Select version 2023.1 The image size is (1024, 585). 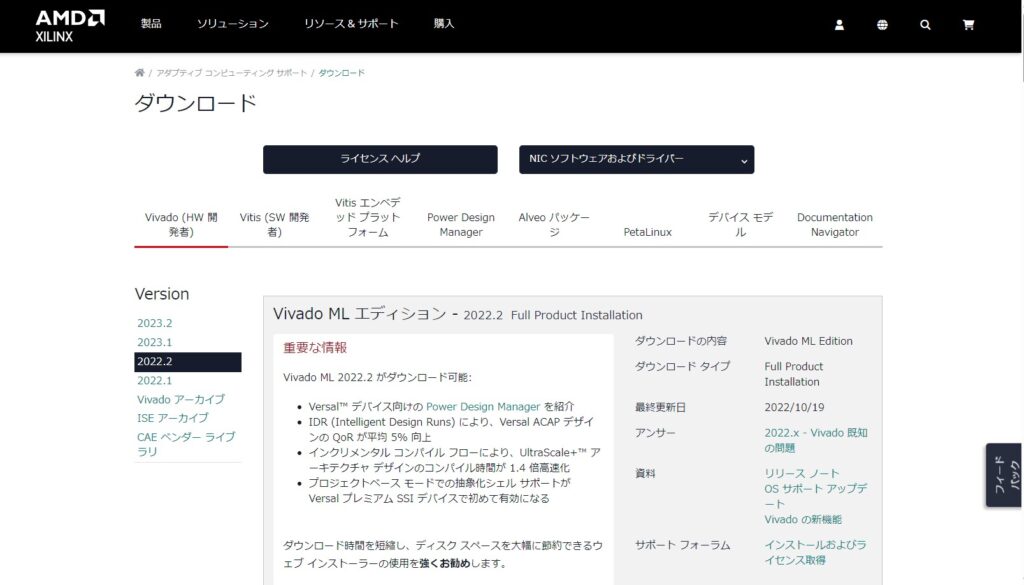point(155,342)
